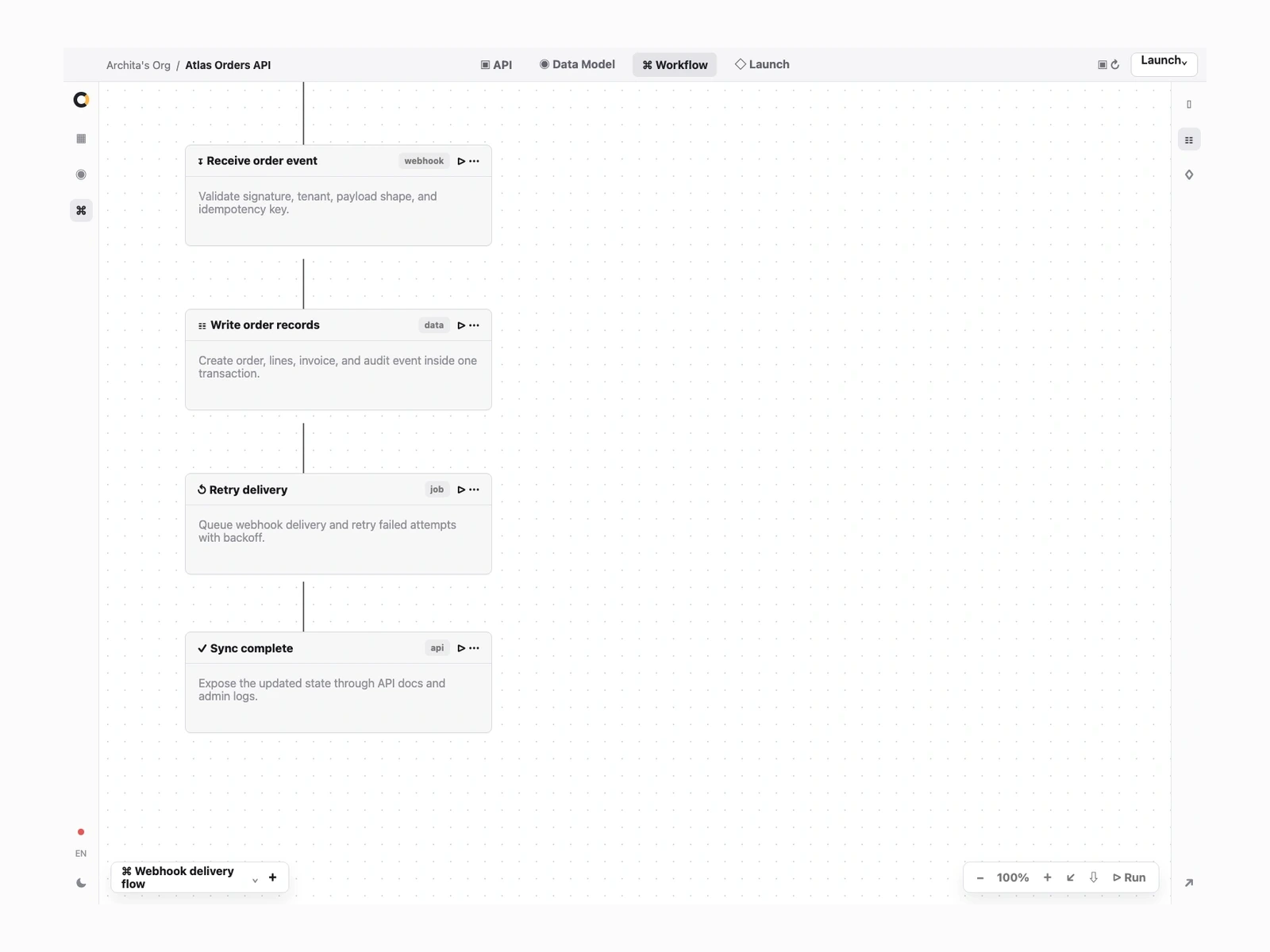Toggle the list panel icon in right sidebar
1270x952 pixels.
coord(1189,140)
